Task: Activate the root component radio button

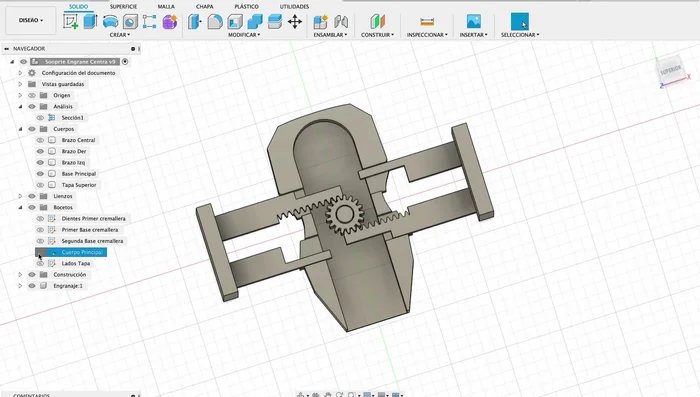Action: [125, 62]
